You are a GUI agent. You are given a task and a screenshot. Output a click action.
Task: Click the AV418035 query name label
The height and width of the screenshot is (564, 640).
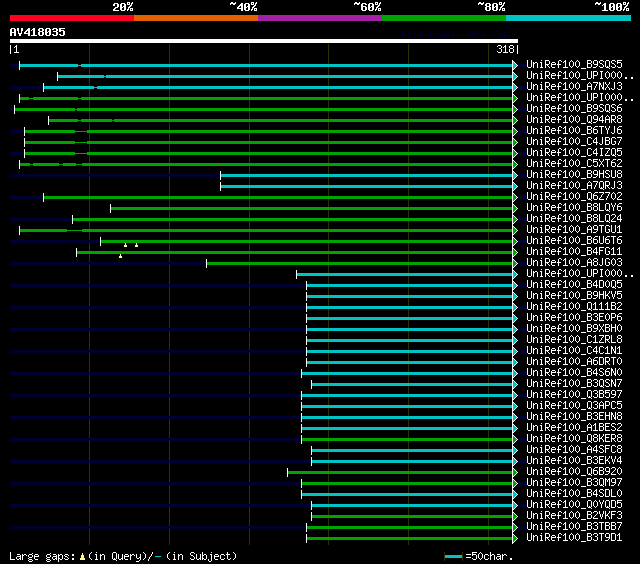pyautogui.click(x=38, y=32)
